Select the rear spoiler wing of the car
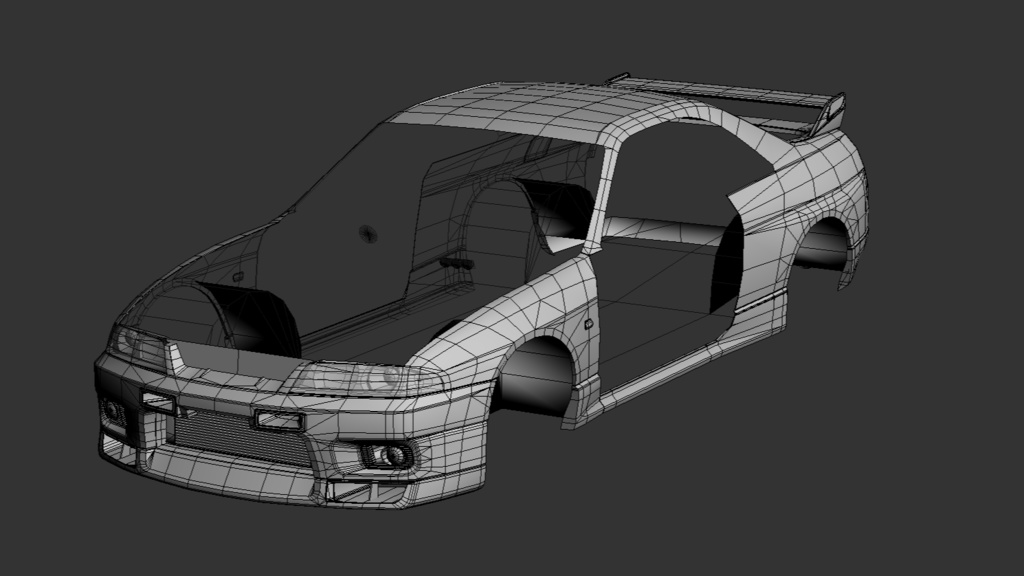Screen dimensions: 1024x576 click(x=728, y=103)
